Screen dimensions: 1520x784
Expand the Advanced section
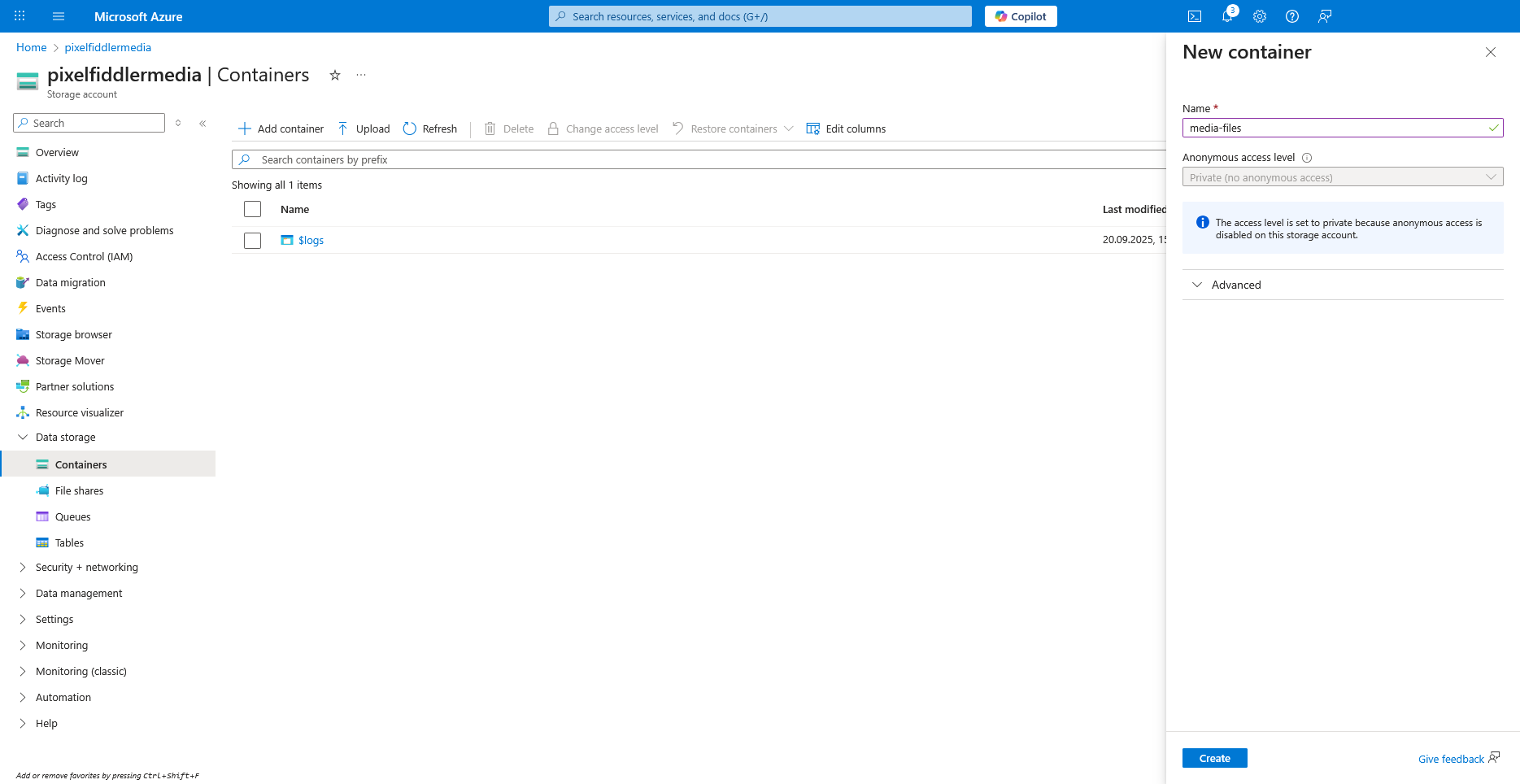point(1236,285)
